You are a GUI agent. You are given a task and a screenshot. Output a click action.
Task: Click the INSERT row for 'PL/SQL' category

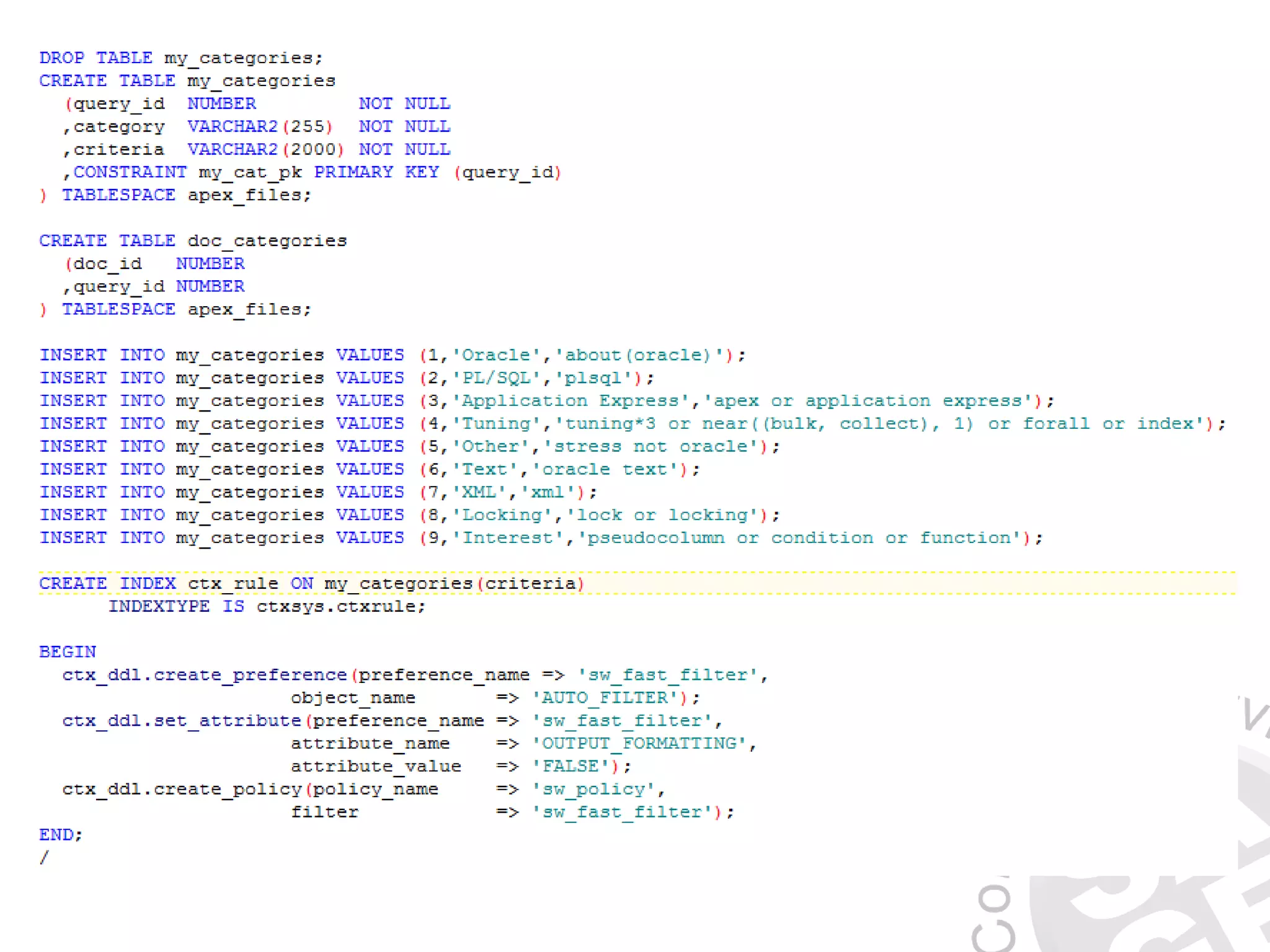pyautogui.click(x=346, y=378)
